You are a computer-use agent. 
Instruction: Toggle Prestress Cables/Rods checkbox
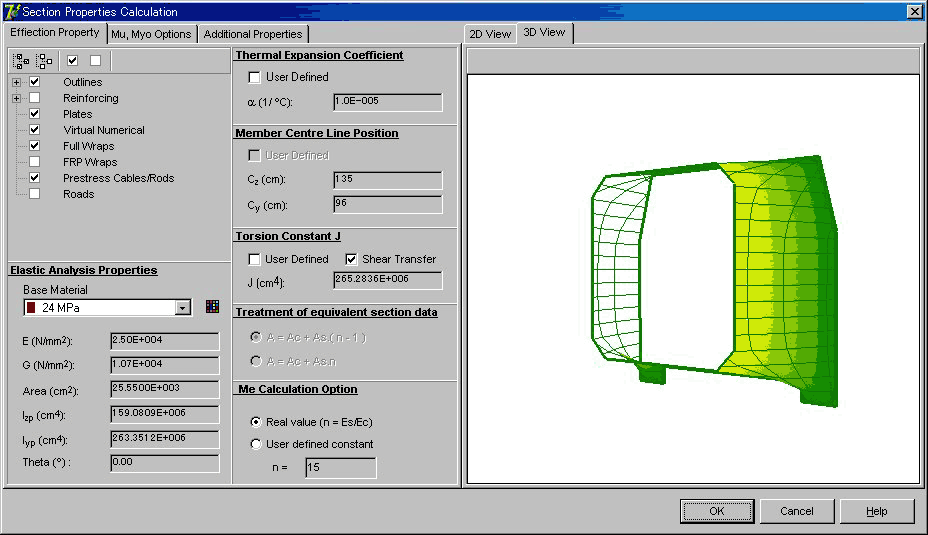tap(34, 178)
